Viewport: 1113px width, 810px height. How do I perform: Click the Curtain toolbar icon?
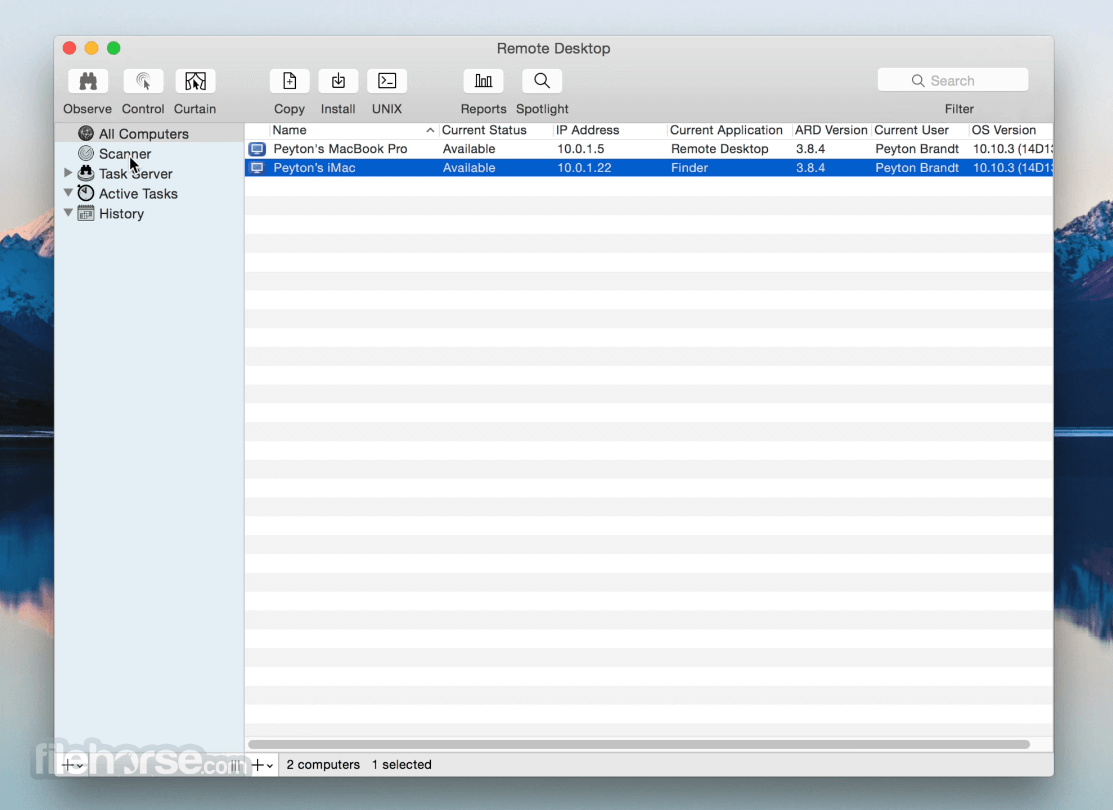click(x=195, y=81)
